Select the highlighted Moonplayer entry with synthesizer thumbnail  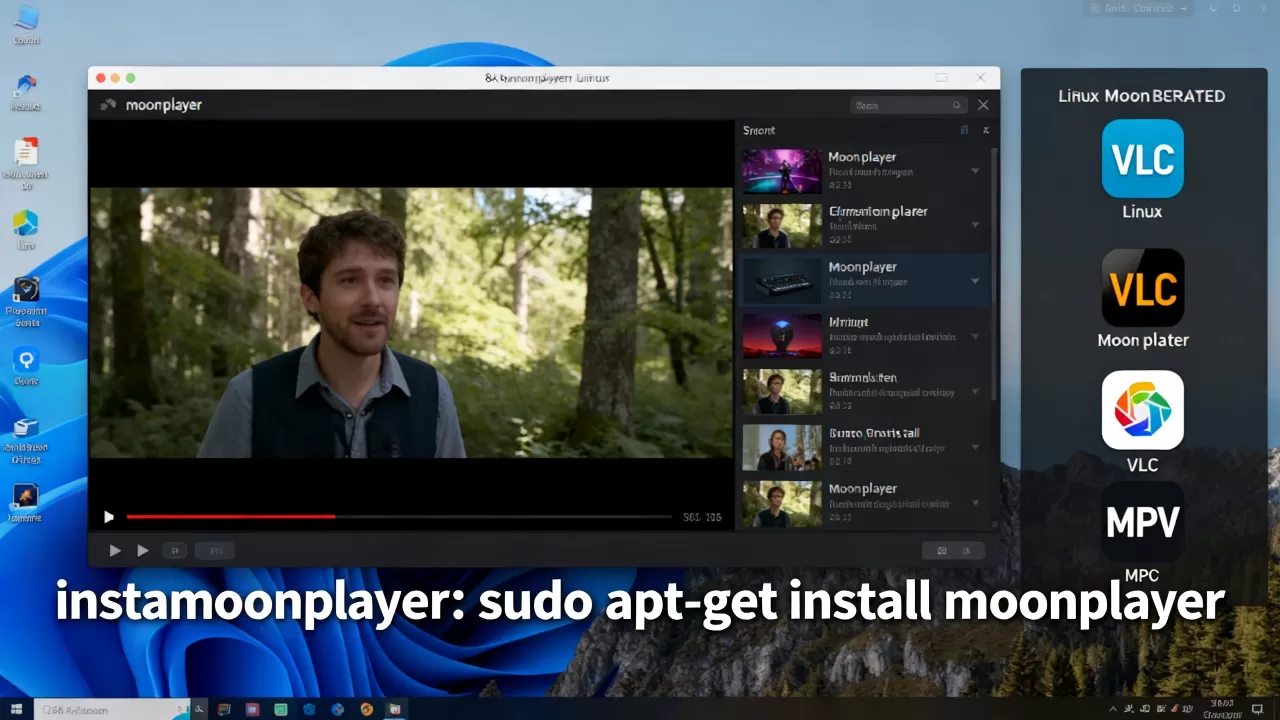[865, 281]
